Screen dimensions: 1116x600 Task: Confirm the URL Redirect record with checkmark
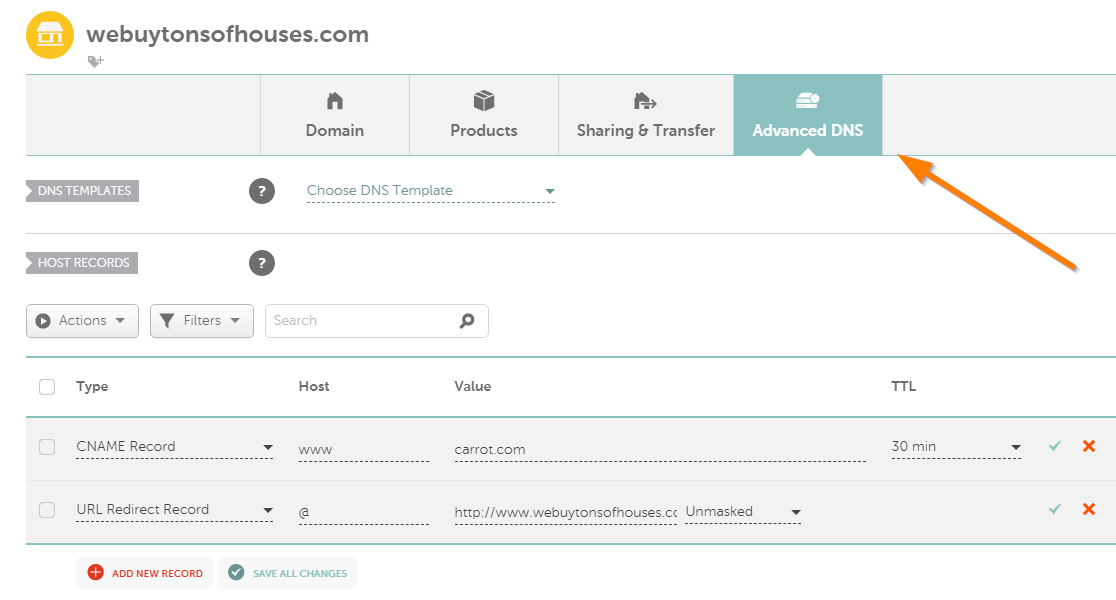coord(1055,508)
